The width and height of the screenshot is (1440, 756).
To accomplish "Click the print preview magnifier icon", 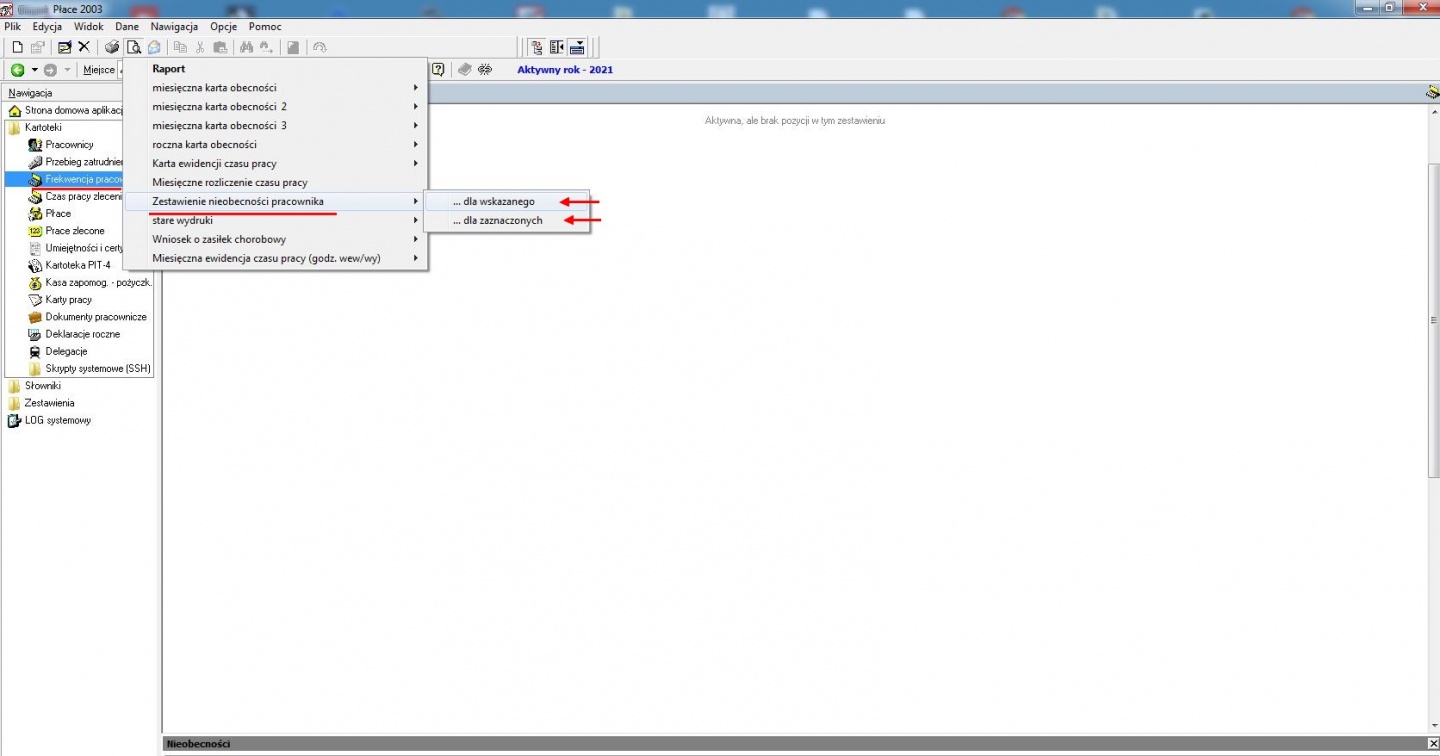I will (133, 47).
